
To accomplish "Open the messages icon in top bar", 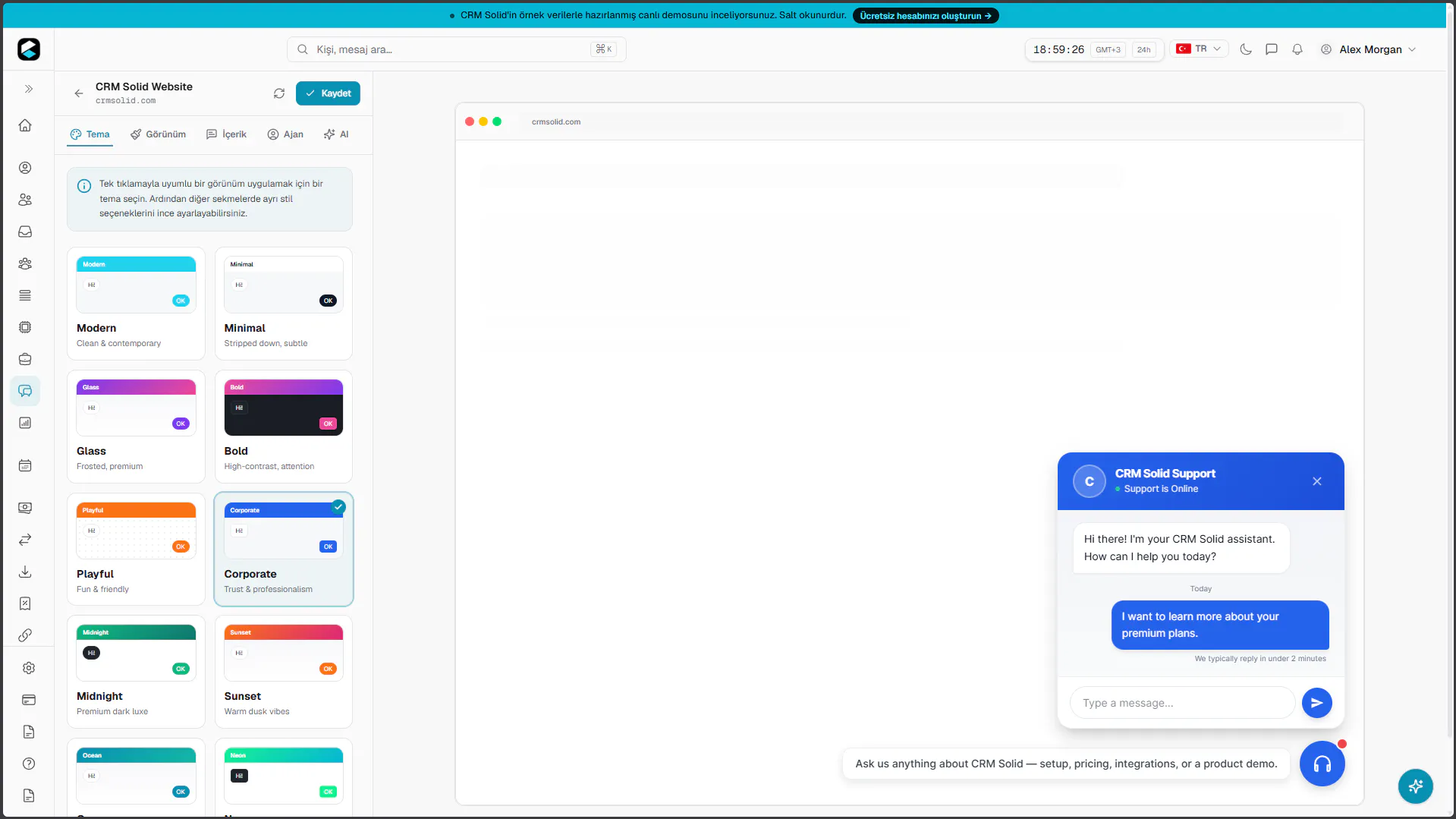I will (1272, 49).
